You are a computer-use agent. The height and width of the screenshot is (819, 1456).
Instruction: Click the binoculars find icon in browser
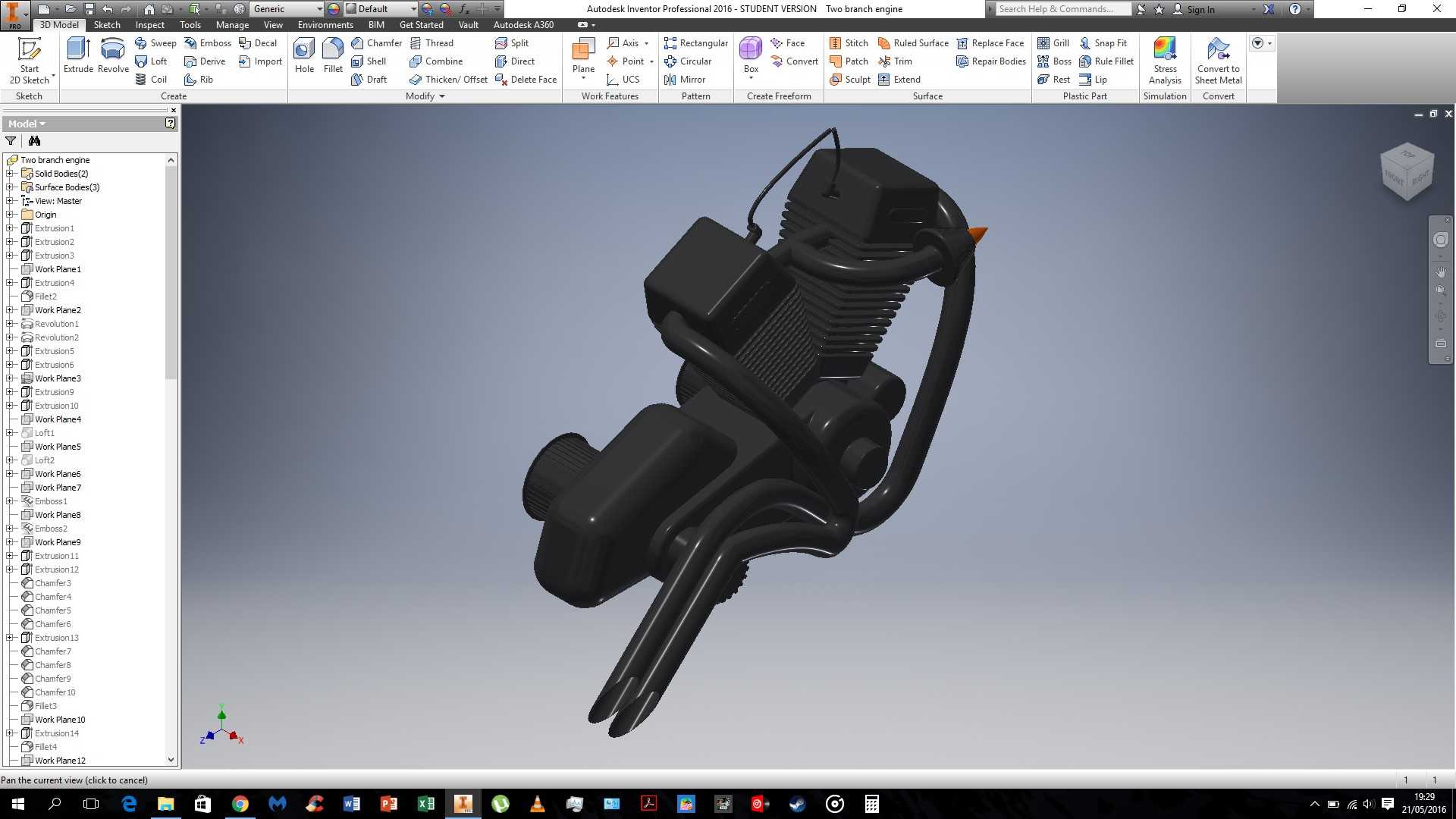34,140
